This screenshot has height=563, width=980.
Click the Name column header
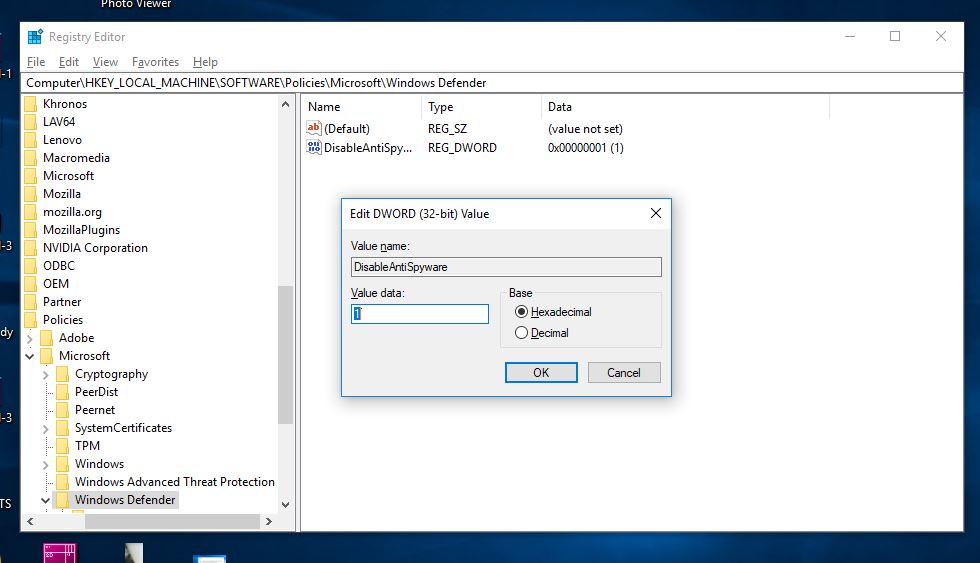[361, 107]
